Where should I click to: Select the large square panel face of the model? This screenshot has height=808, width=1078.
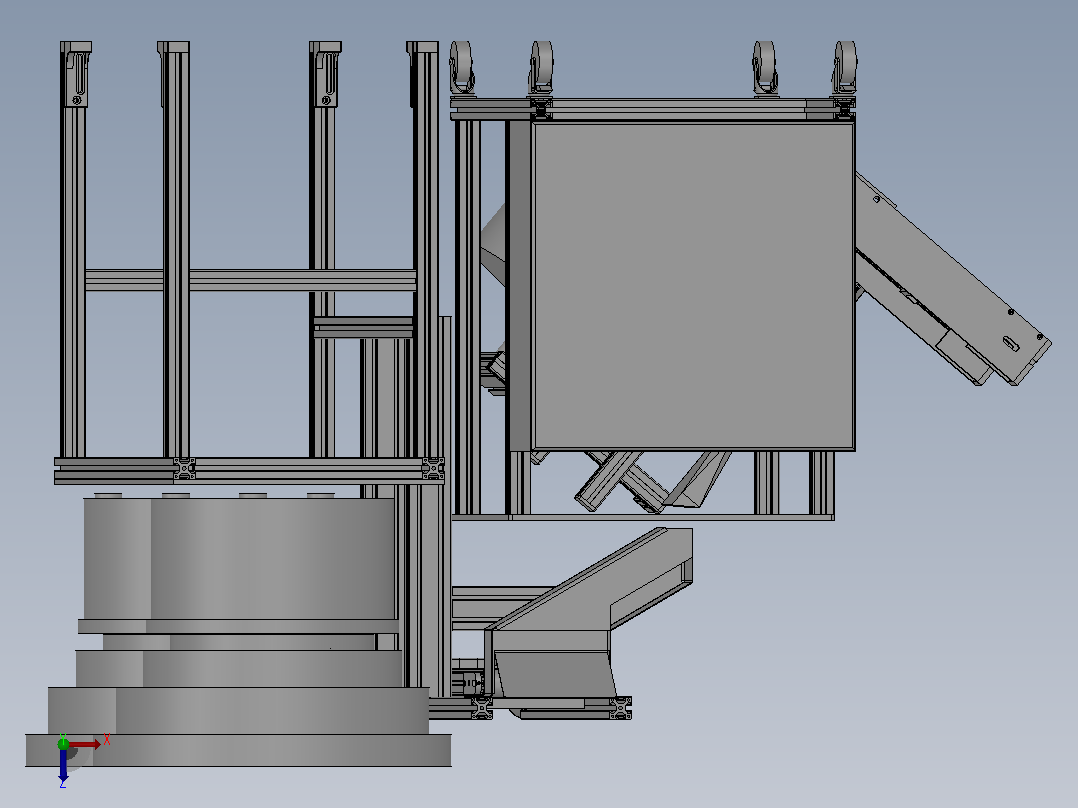point(694,286)
